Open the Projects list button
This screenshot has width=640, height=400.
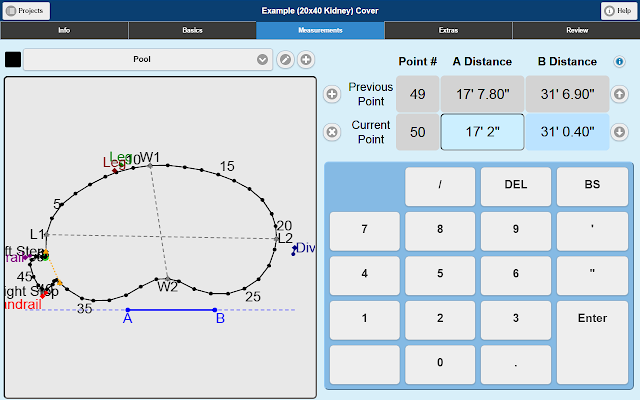(x=26, y=11)
